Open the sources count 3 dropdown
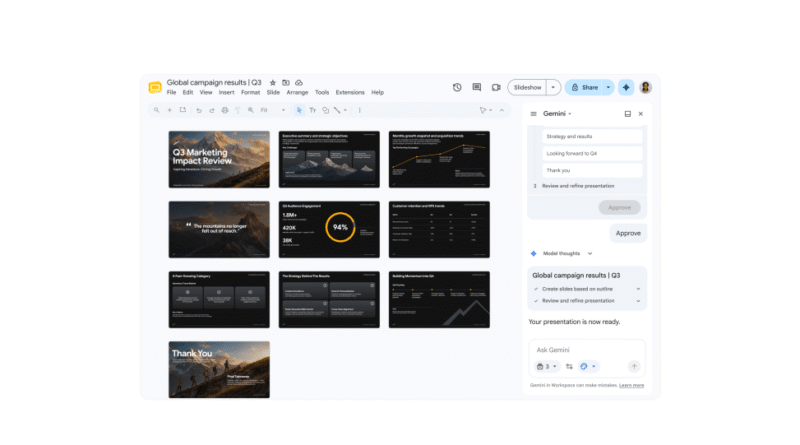Viewport: 800px width, 445px height. click(x=547, y=366)
